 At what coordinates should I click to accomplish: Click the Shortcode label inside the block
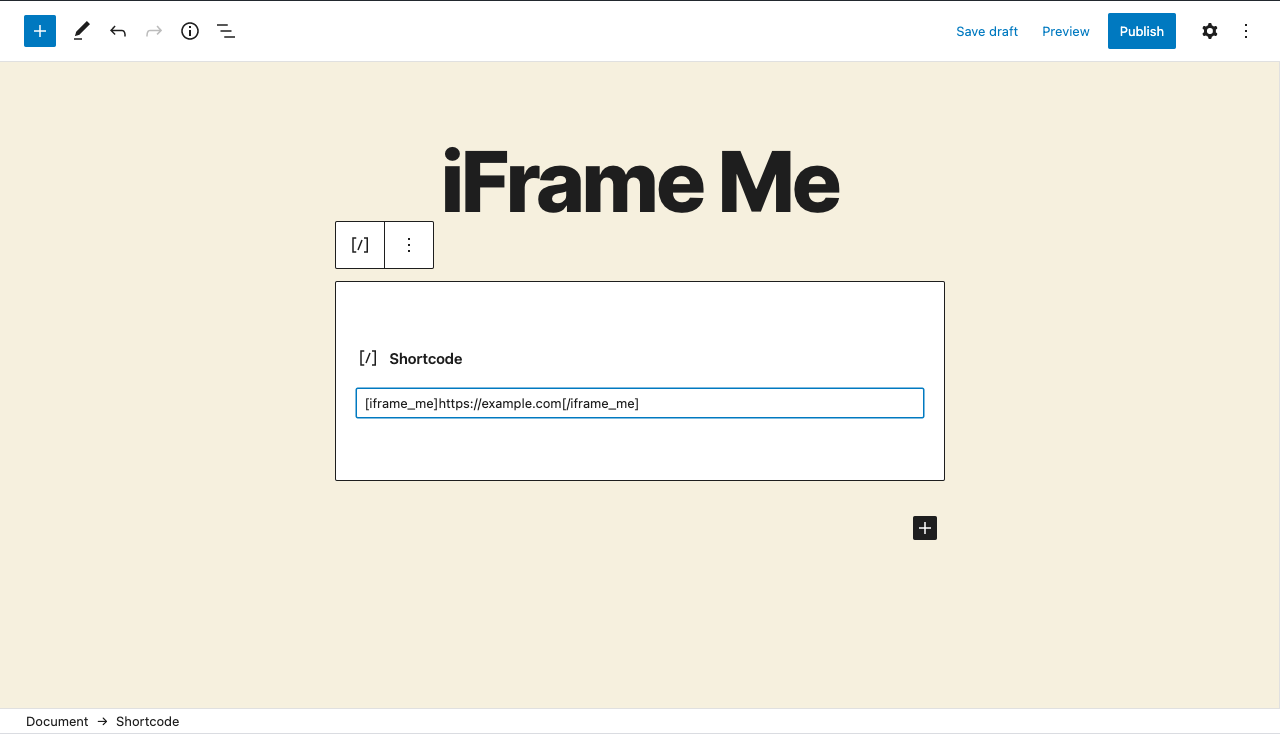coord(426,359)
